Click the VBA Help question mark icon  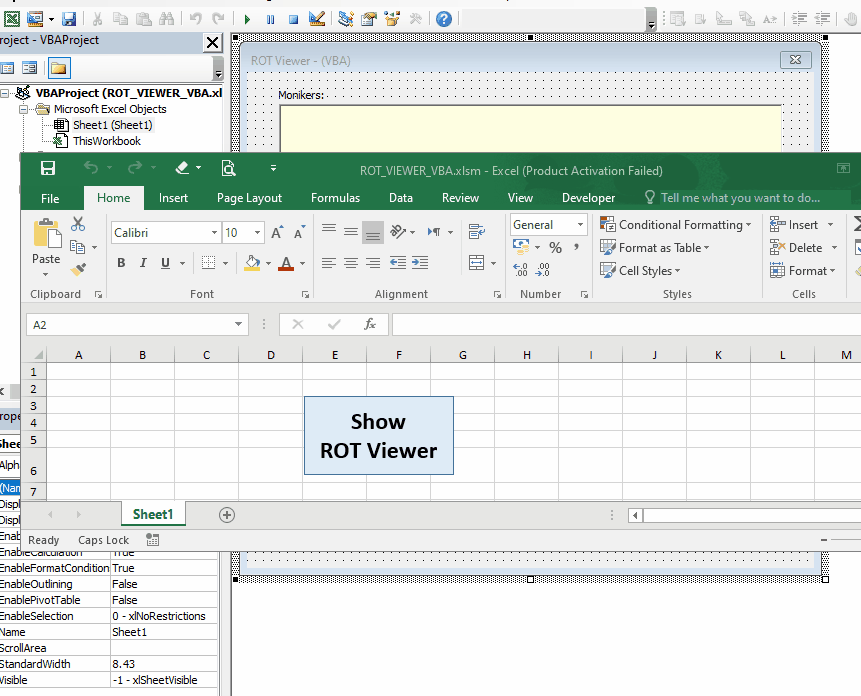pyautogui.click(x=444, y=19)
